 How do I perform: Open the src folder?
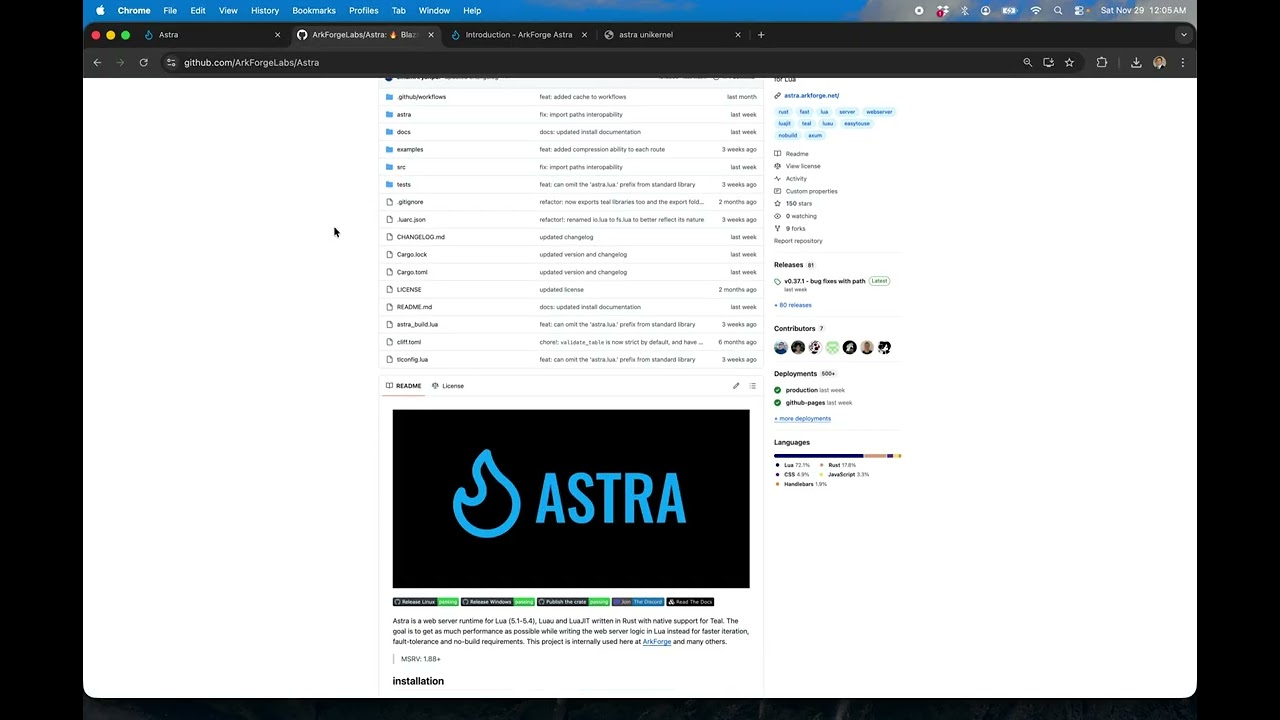coord(401,167)
